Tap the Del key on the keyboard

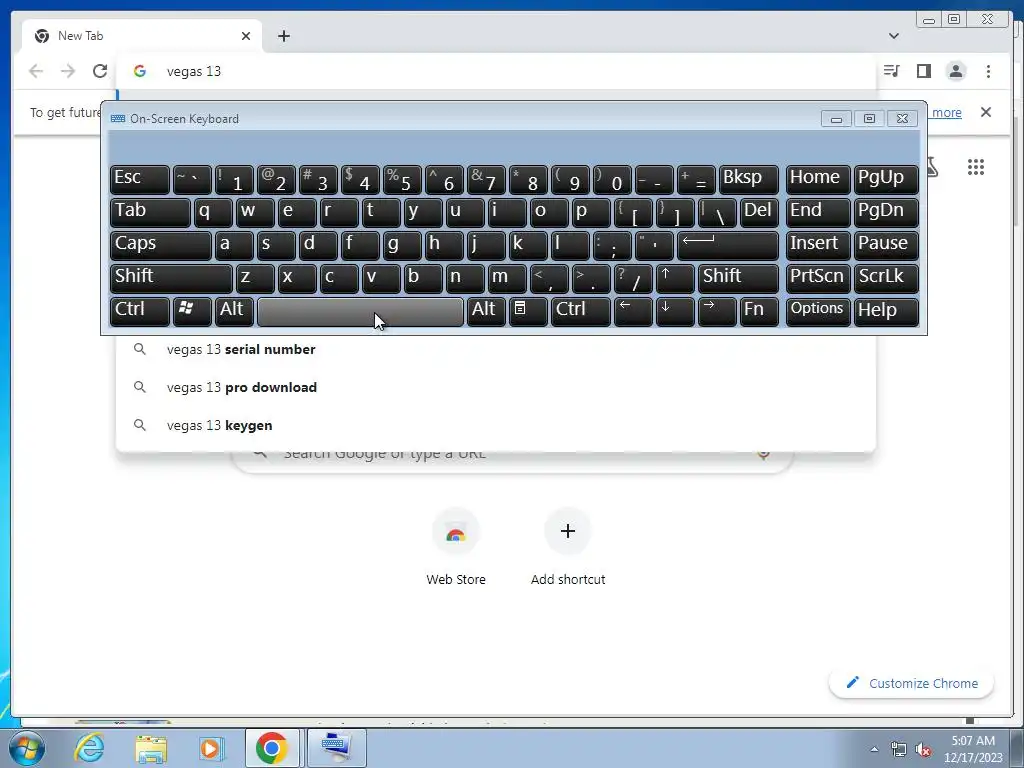click(x=759, y=212)
